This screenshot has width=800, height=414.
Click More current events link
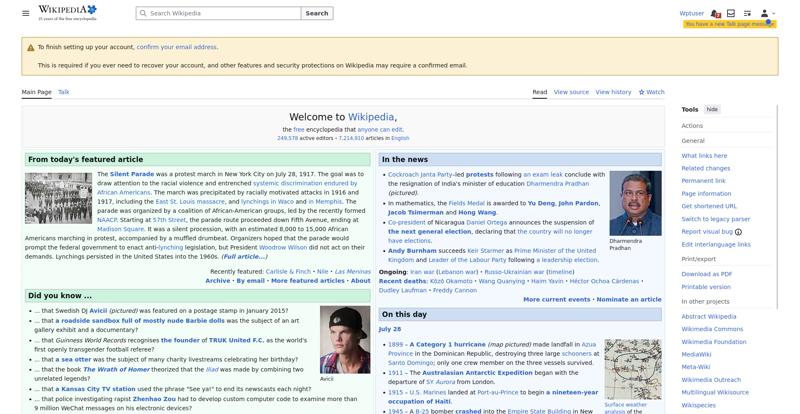tap(557, 300)
